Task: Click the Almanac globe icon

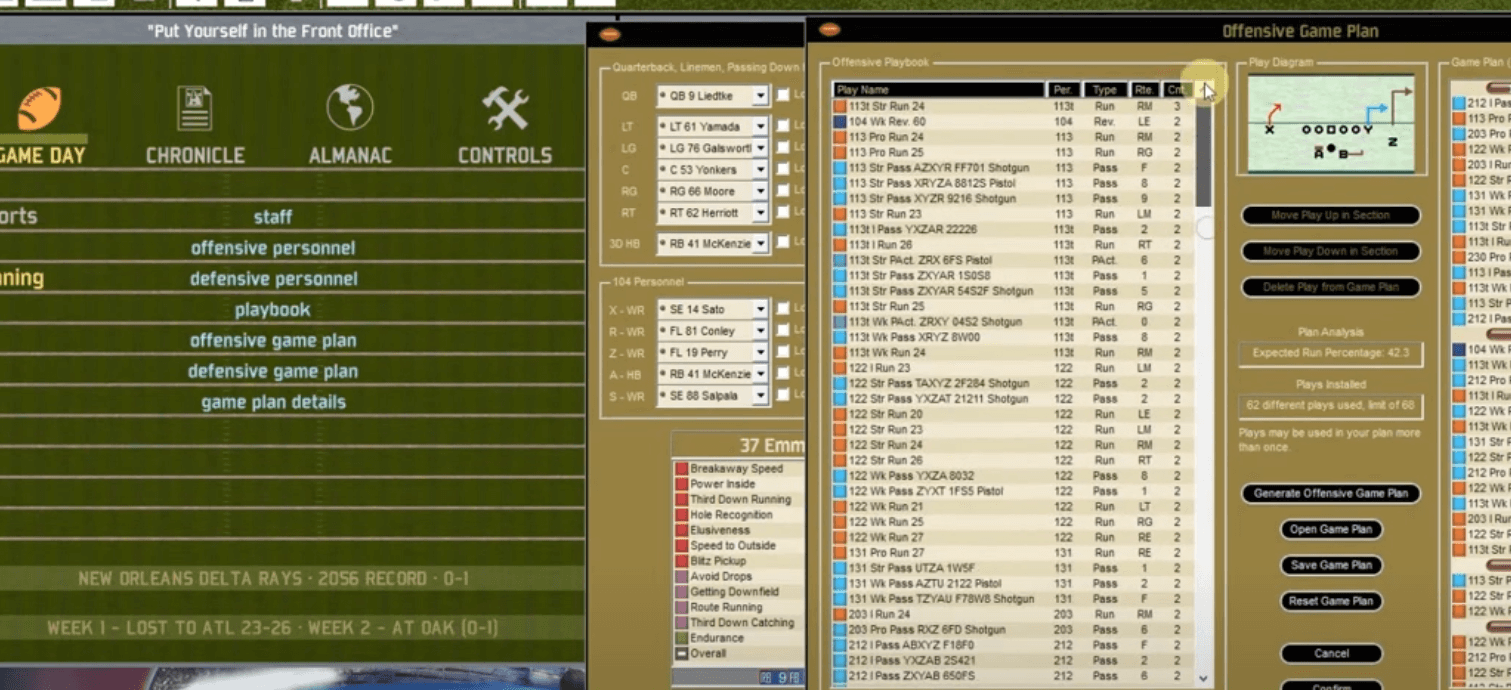Action: point(349,107)
